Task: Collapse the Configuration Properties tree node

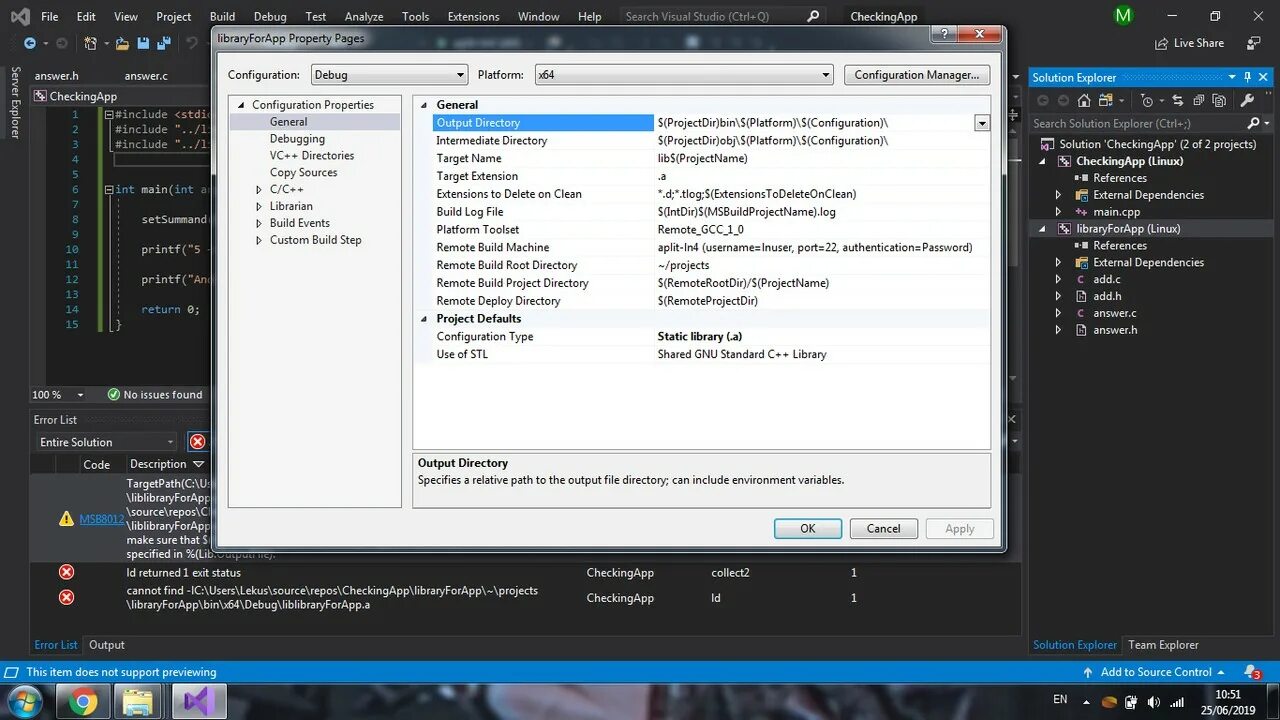Action: click(x=241, y=105)
